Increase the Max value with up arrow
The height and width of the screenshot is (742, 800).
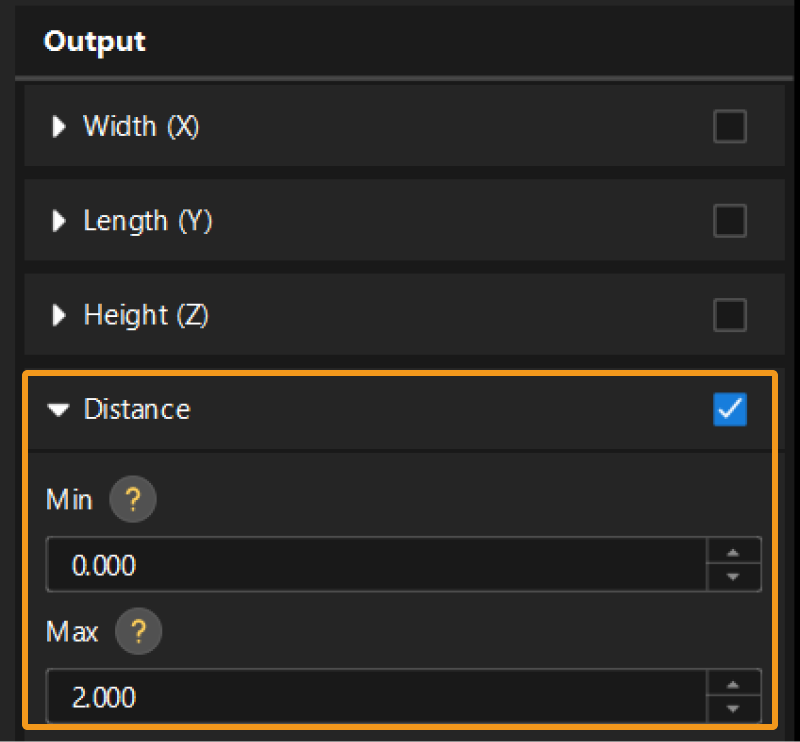coord(733,684)
